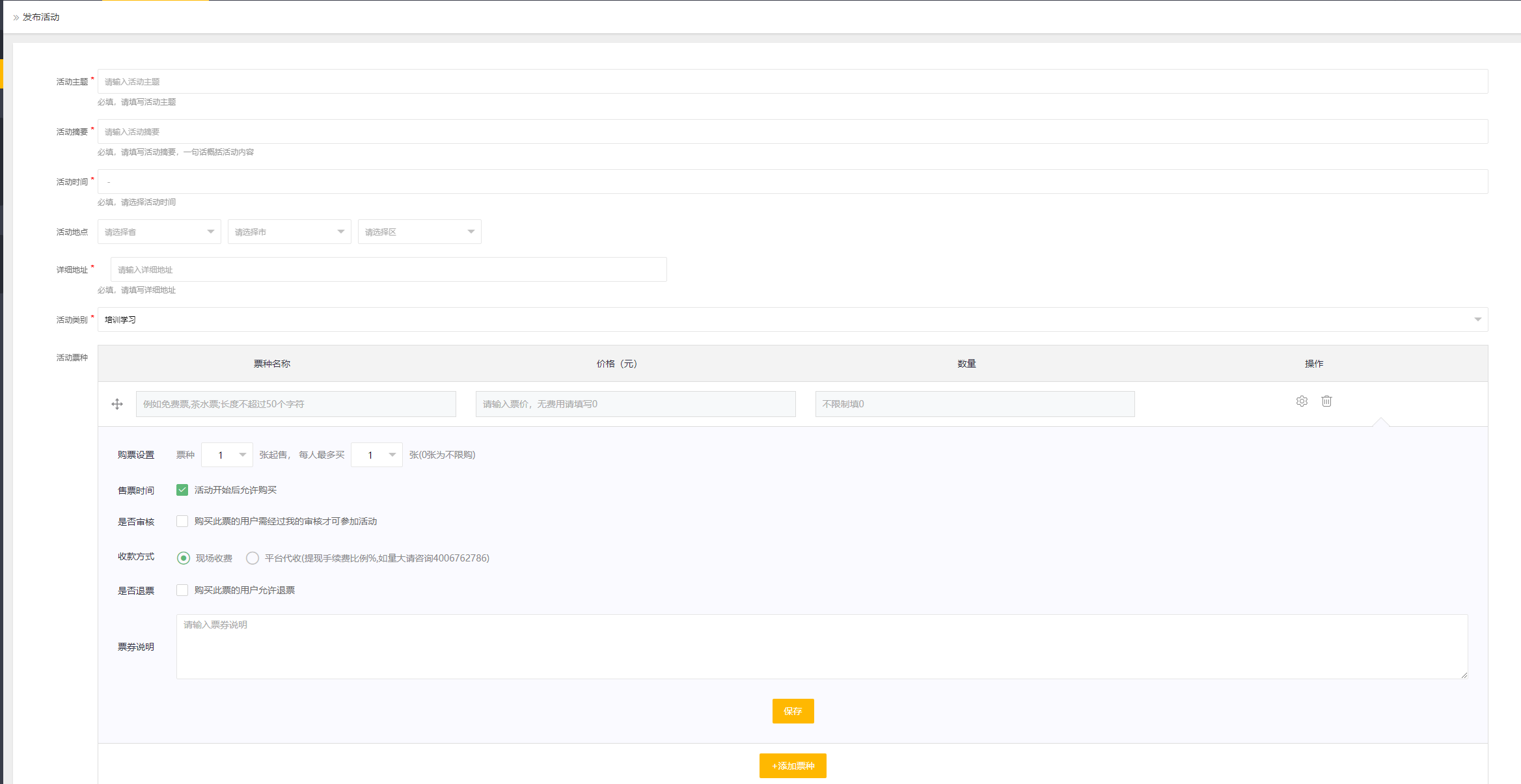Image resolution: width=1521 pixels, height=784 pixels.
Task: Click the 发布活动 breadcrumb tab
Action: [x=41, y=17]
